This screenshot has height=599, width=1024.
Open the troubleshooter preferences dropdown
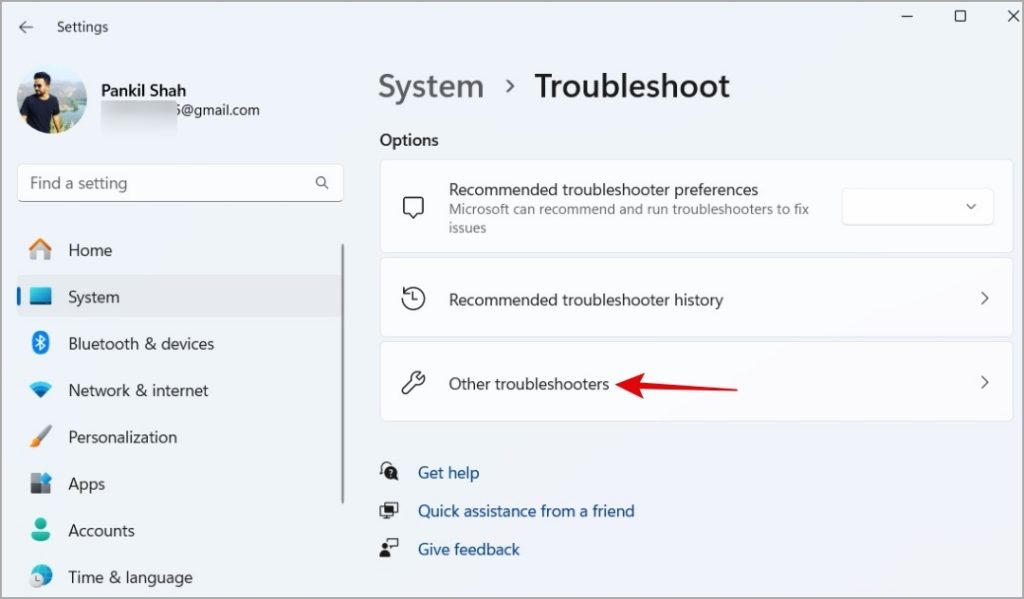tap(918, 207)
